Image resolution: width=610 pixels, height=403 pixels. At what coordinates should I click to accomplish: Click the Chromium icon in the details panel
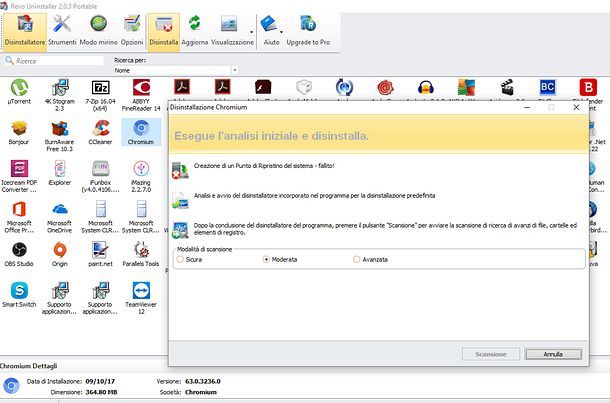click(x=11, y=386)
